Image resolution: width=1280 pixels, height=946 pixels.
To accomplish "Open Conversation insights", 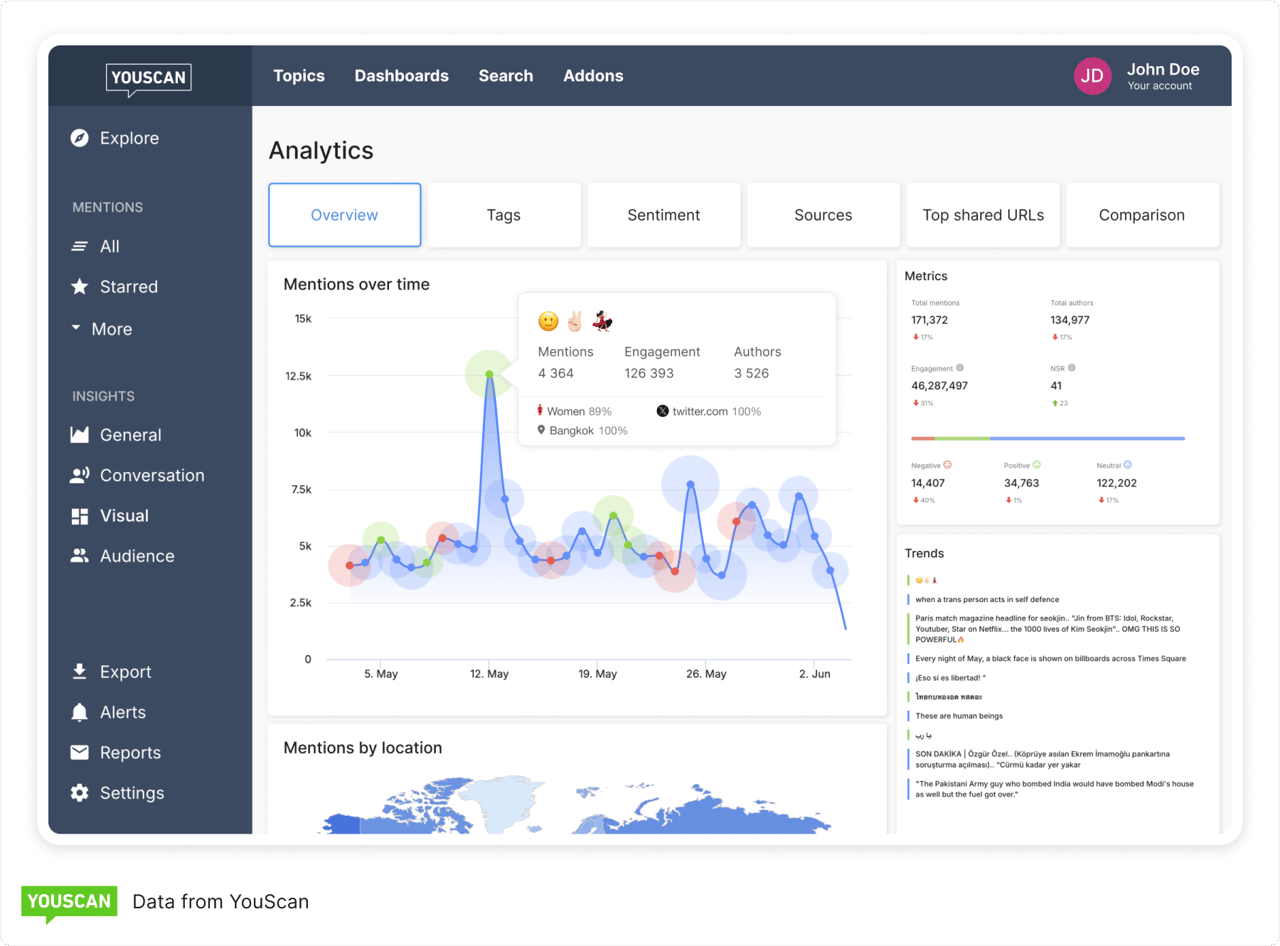I will point(153,475).
